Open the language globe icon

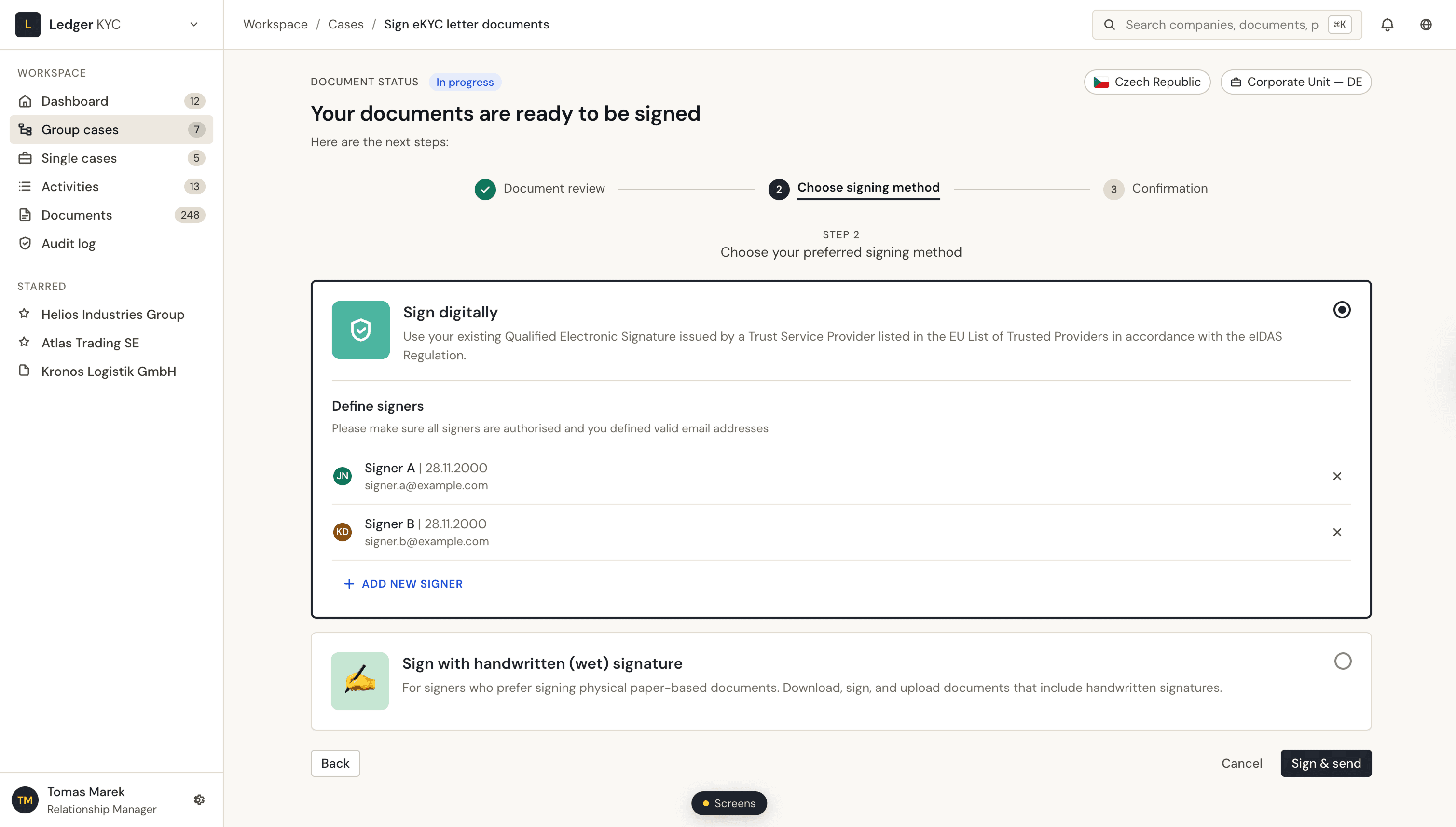[1425, 25]
